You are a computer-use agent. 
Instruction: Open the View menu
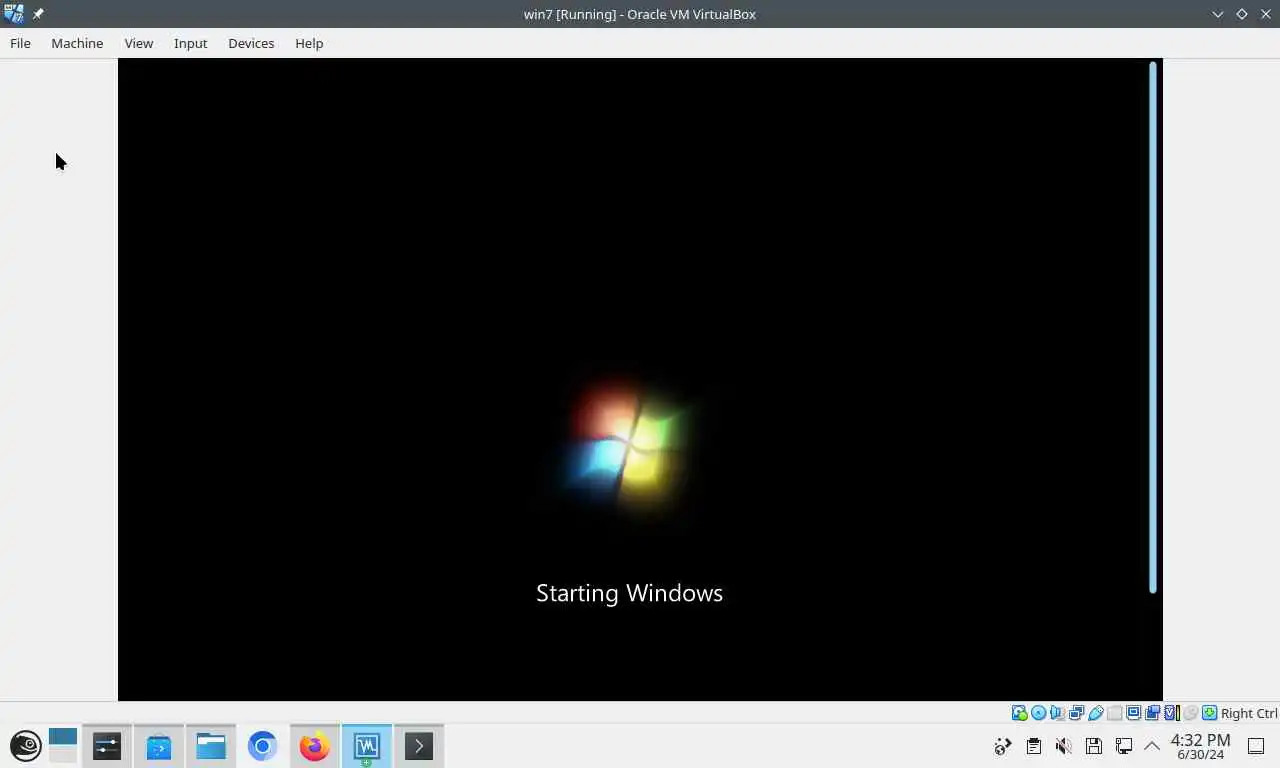(138, 43)
